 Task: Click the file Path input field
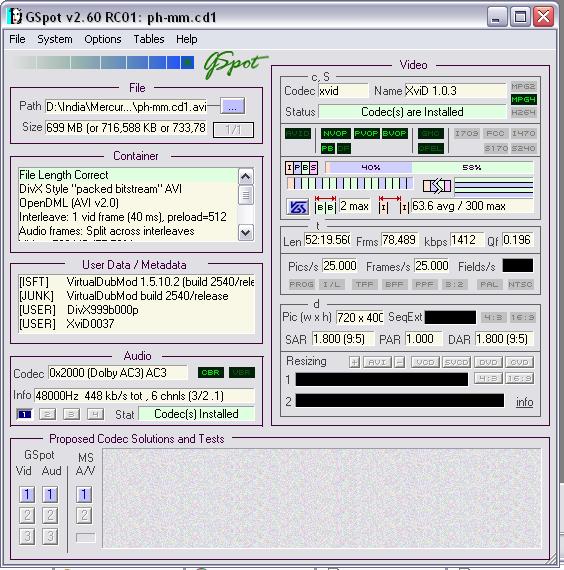[126, 107]
